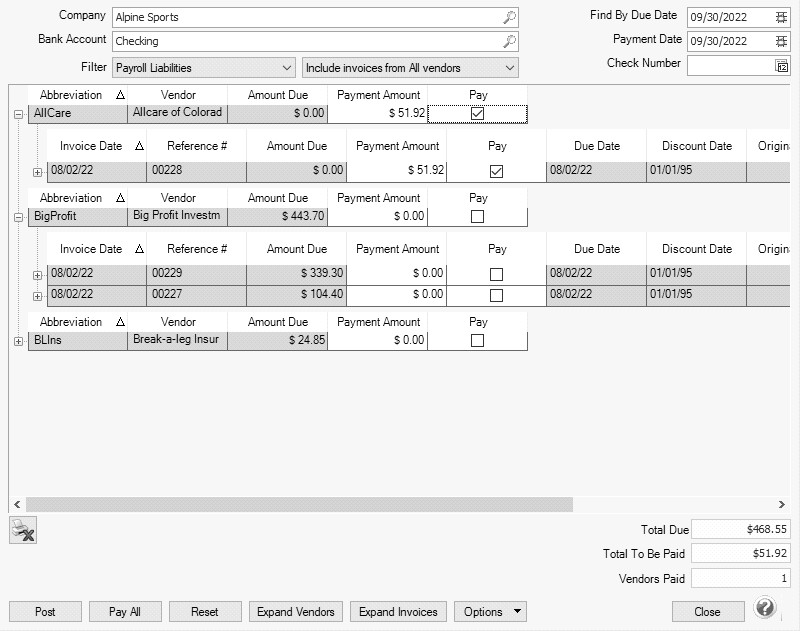Click sort triangle in BLIns Abbreviation header
This screenshot has height=631, width=800.
120,322
